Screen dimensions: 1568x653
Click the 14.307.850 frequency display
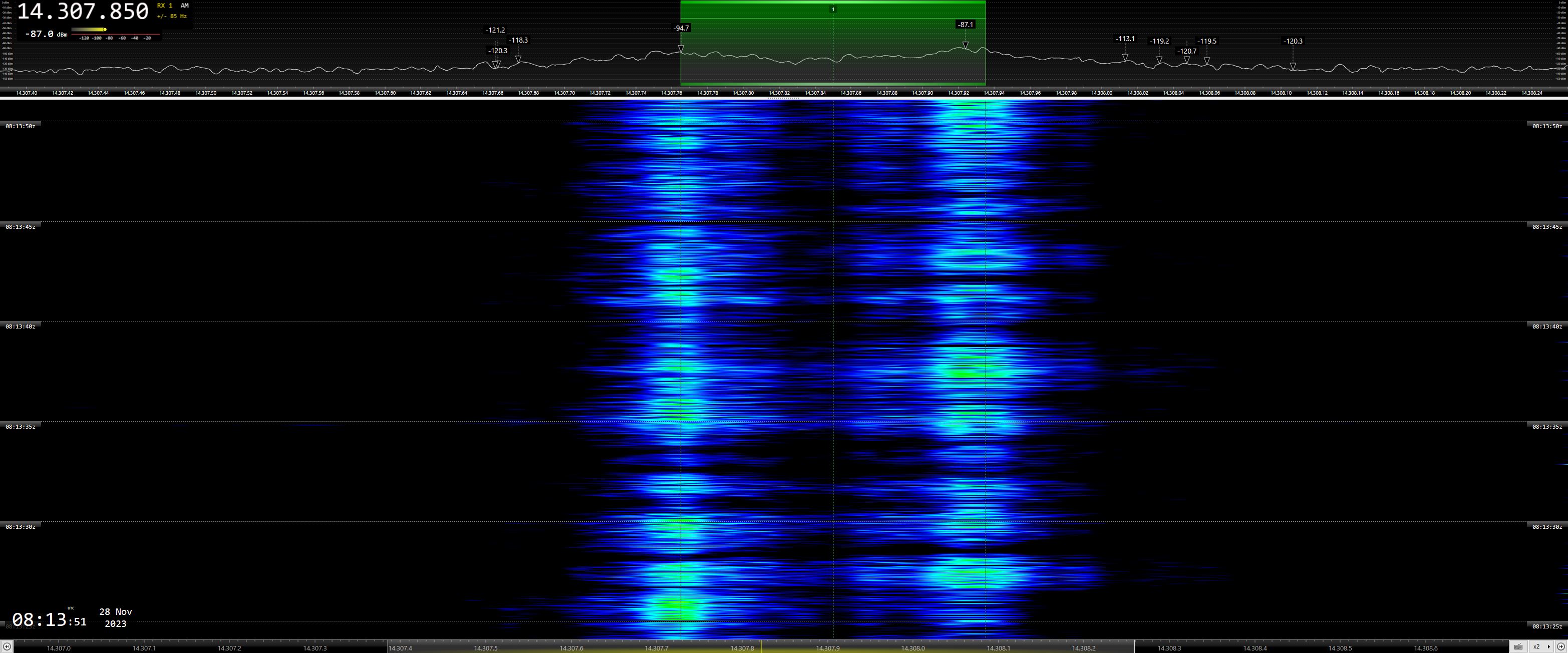[83, 12]
